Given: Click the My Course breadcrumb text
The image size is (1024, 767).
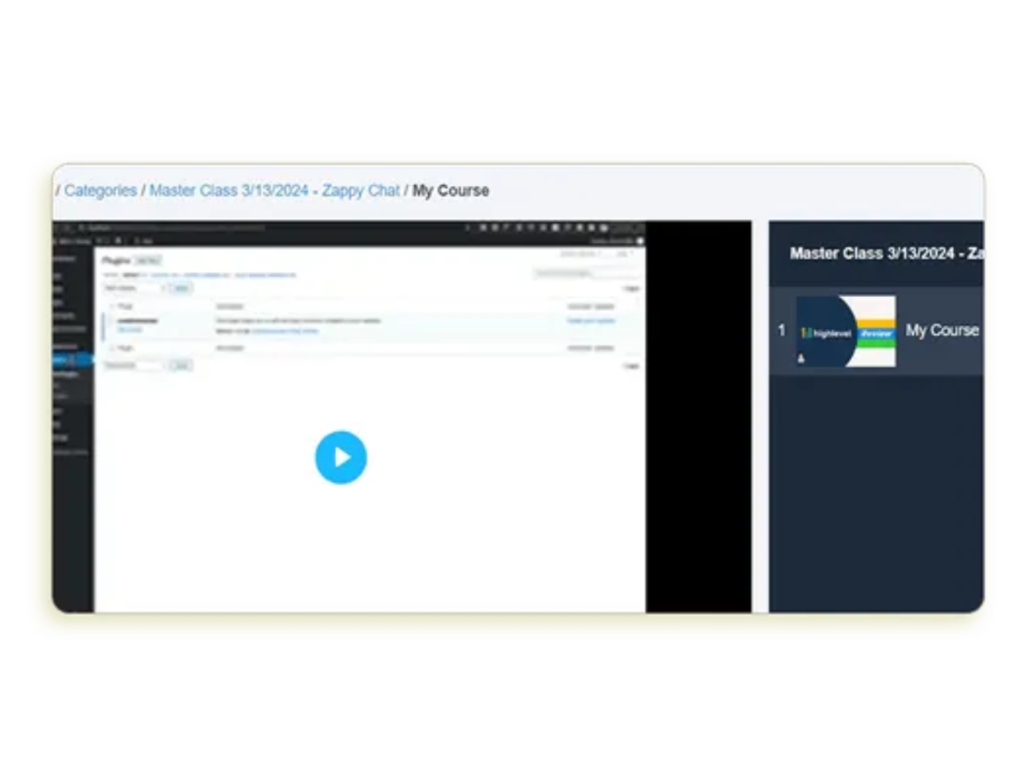Looking at the screenshot, I should (451, 190).
